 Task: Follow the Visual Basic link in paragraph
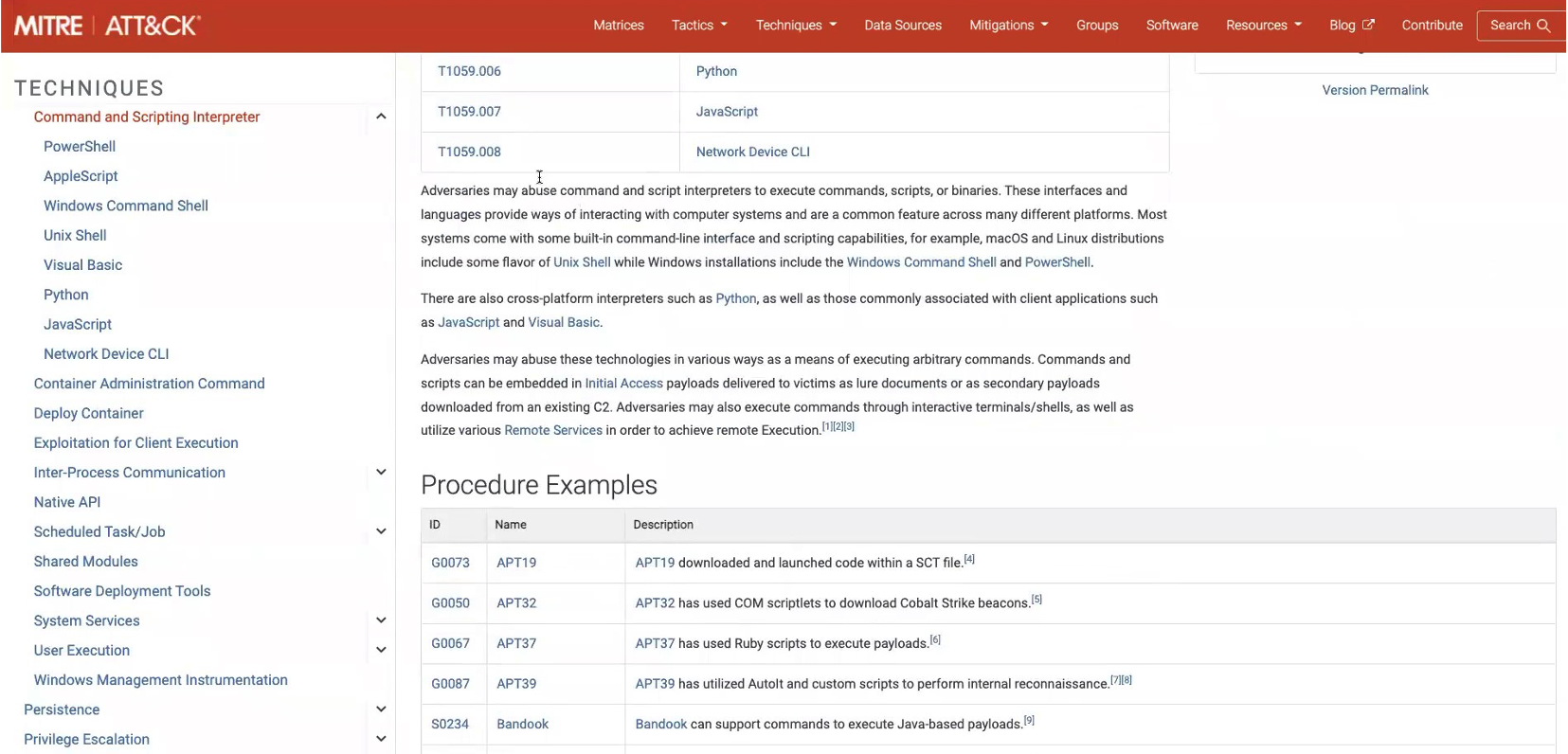564,322
